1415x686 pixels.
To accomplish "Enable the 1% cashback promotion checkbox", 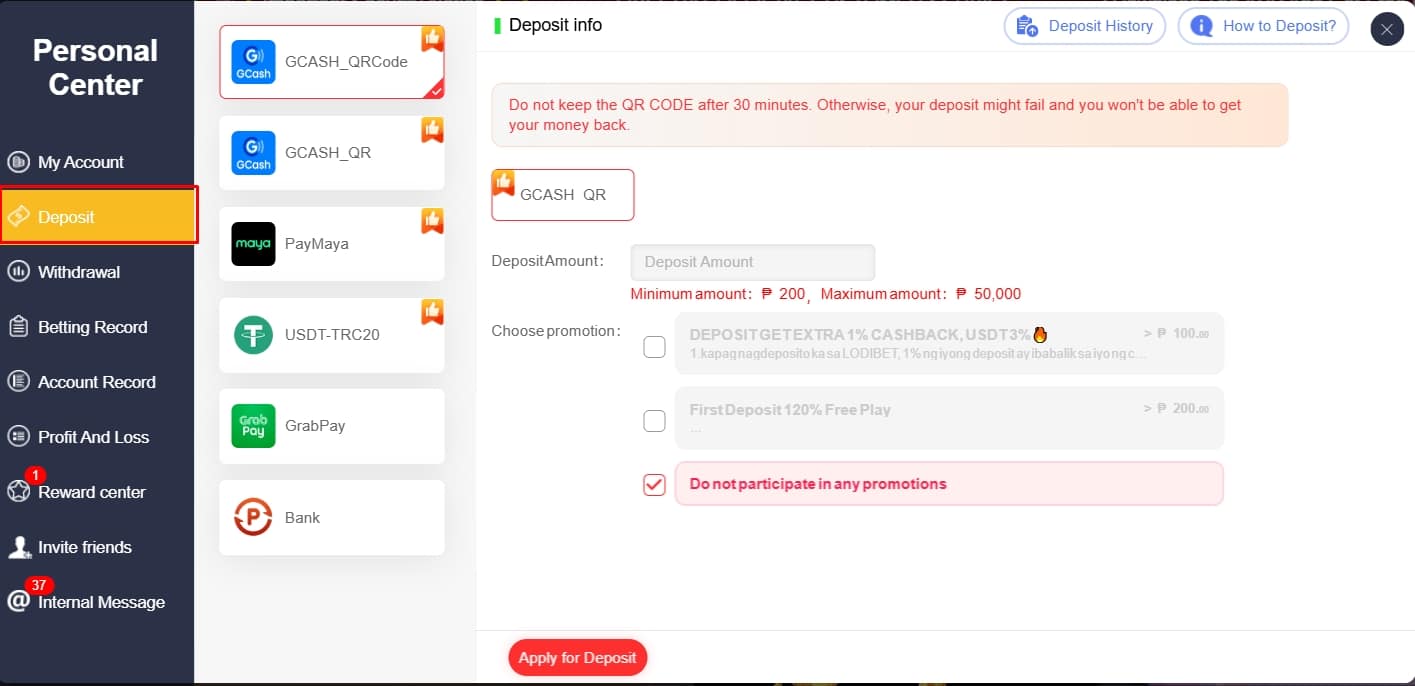I will tap(654, 347).
